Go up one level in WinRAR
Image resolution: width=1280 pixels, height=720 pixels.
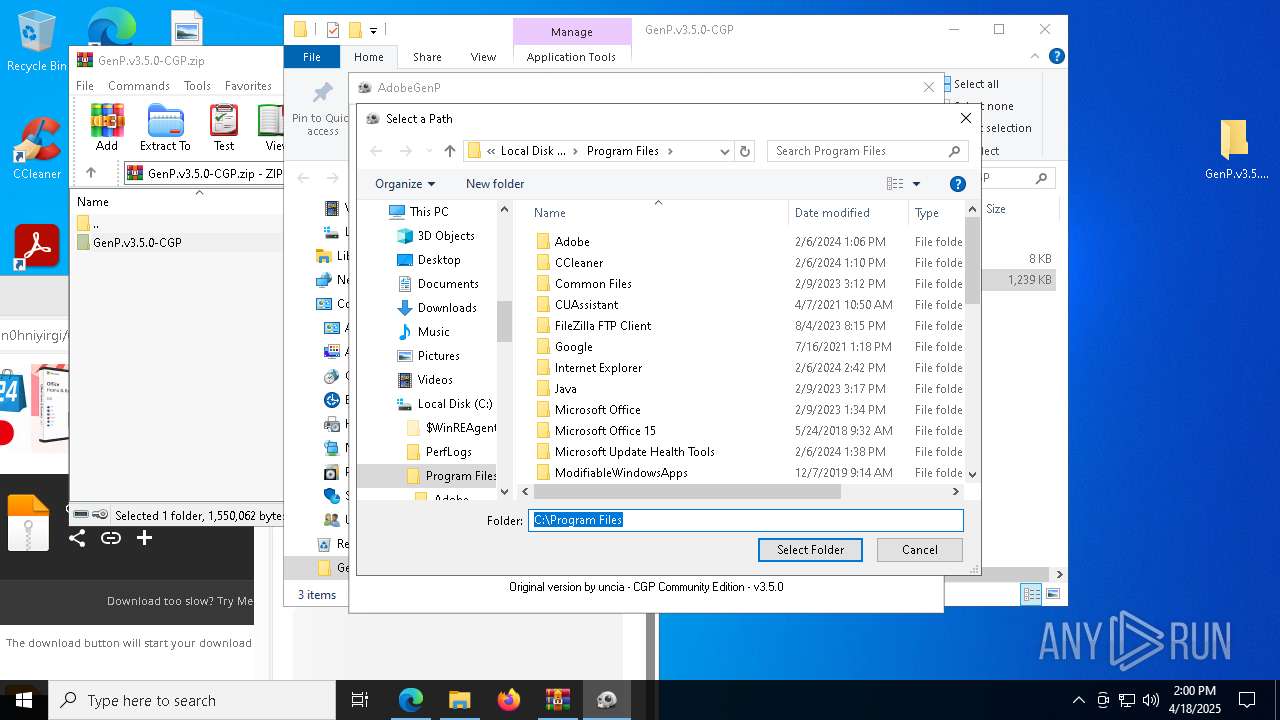click(x=91, y=173)
